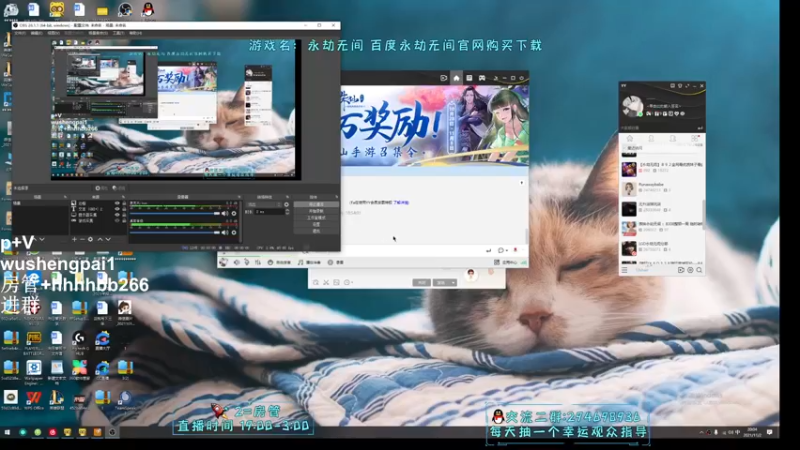Image resolution: width=800 pixels, height=450 pixels.
Task: Open video icon at YY panel bottom
Action: pos(681,270)
